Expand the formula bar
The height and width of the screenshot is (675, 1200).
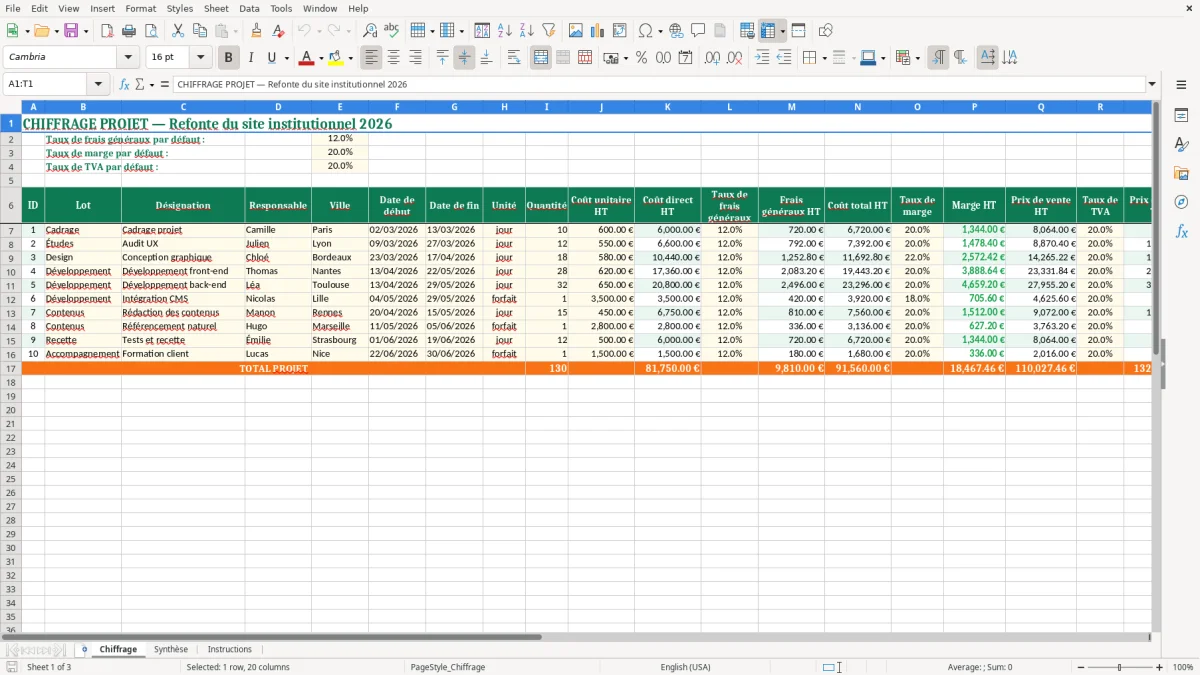coord(1152,84)
